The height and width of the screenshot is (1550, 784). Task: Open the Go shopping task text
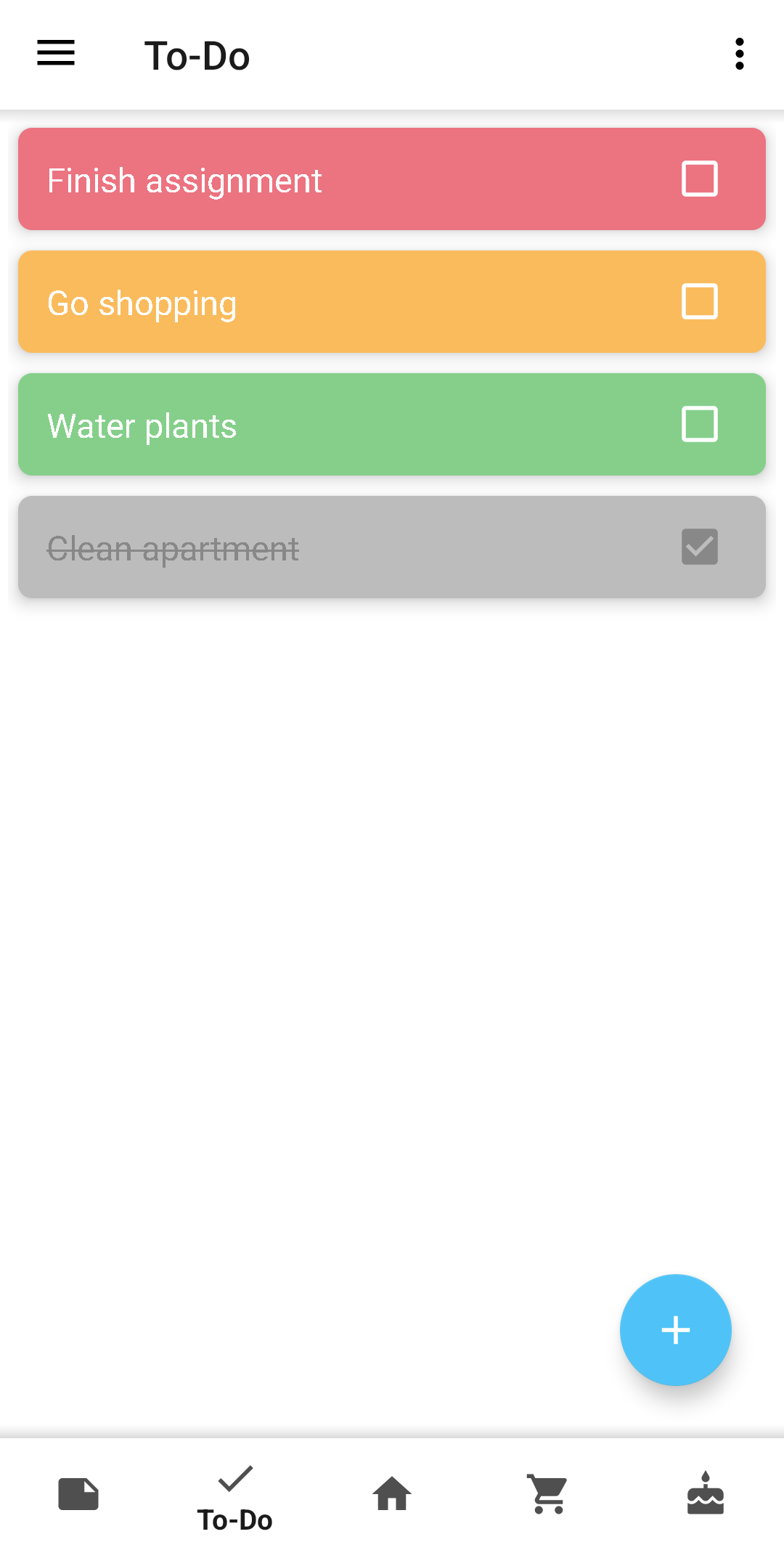tap(142, 303)
